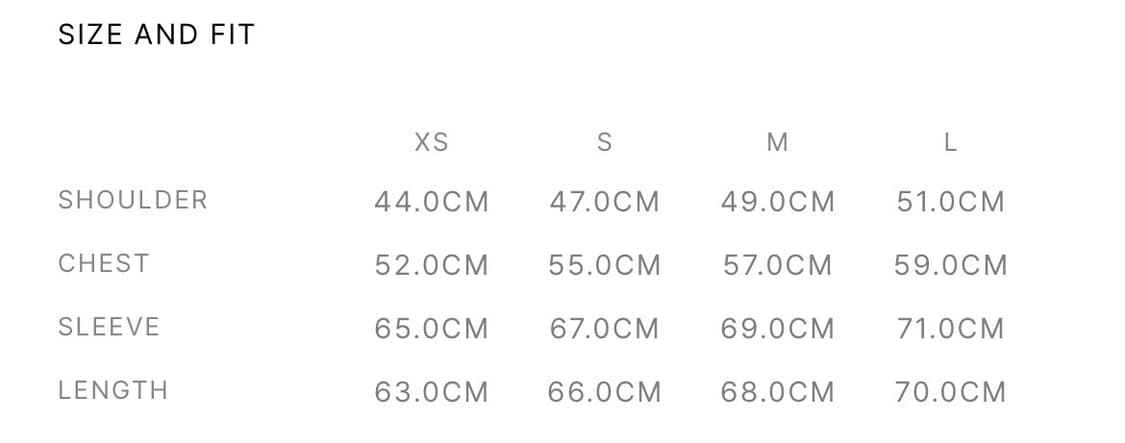Click the SIZE AND FIT heading
This screenshot has height=443, width=1125.
tap(156, 35)
